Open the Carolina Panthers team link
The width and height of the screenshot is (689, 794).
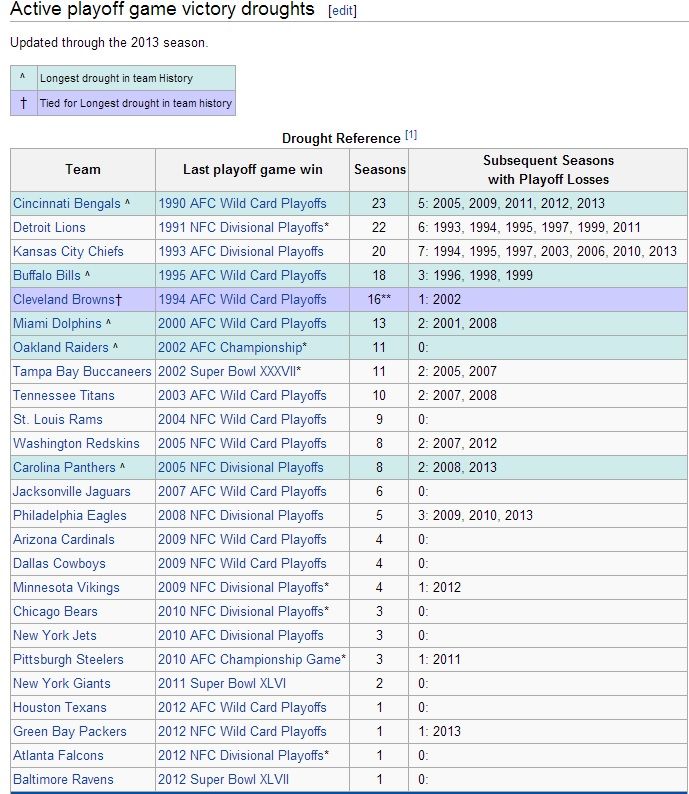[x=64, y=467]
